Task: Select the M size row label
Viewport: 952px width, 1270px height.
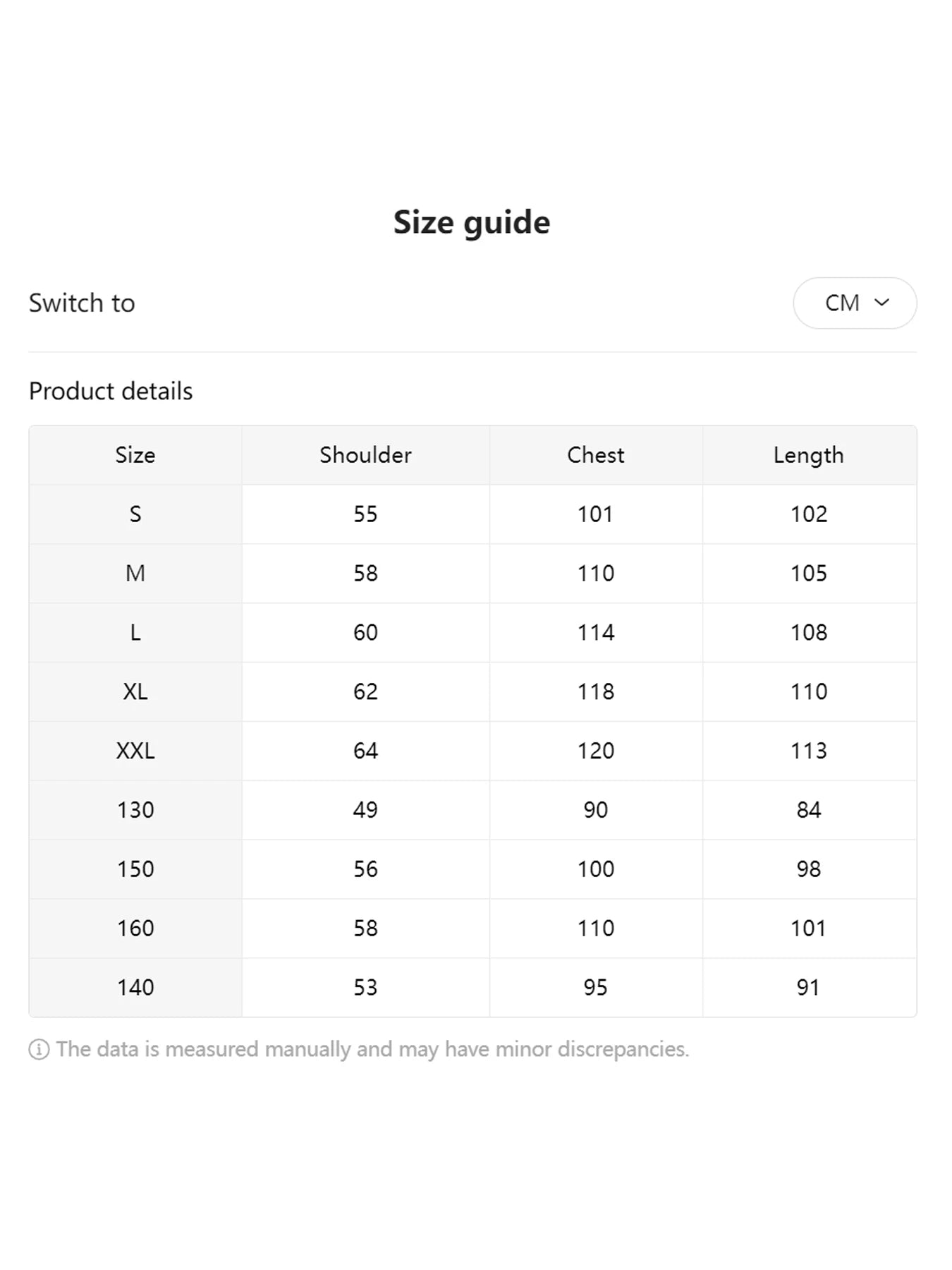Action: (135, 574)
